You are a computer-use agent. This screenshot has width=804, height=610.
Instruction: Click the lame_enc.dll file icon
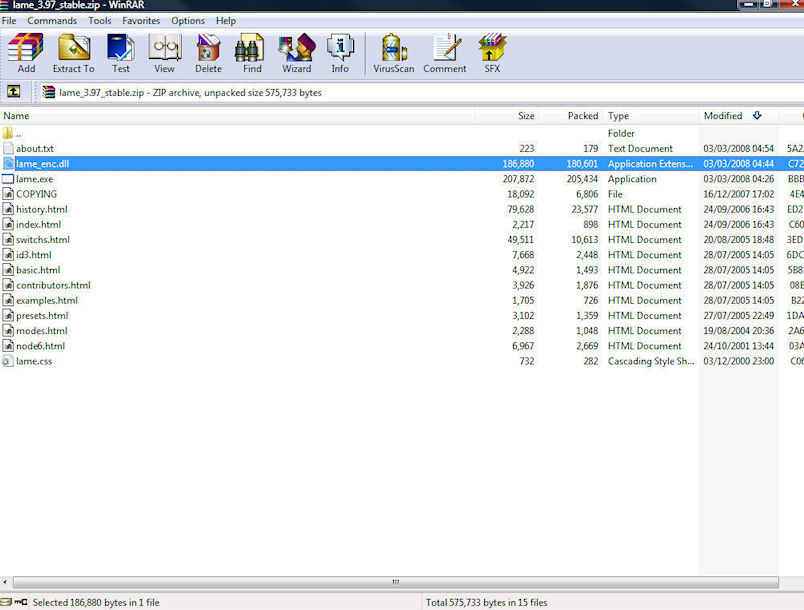click(x=8, y=164)
